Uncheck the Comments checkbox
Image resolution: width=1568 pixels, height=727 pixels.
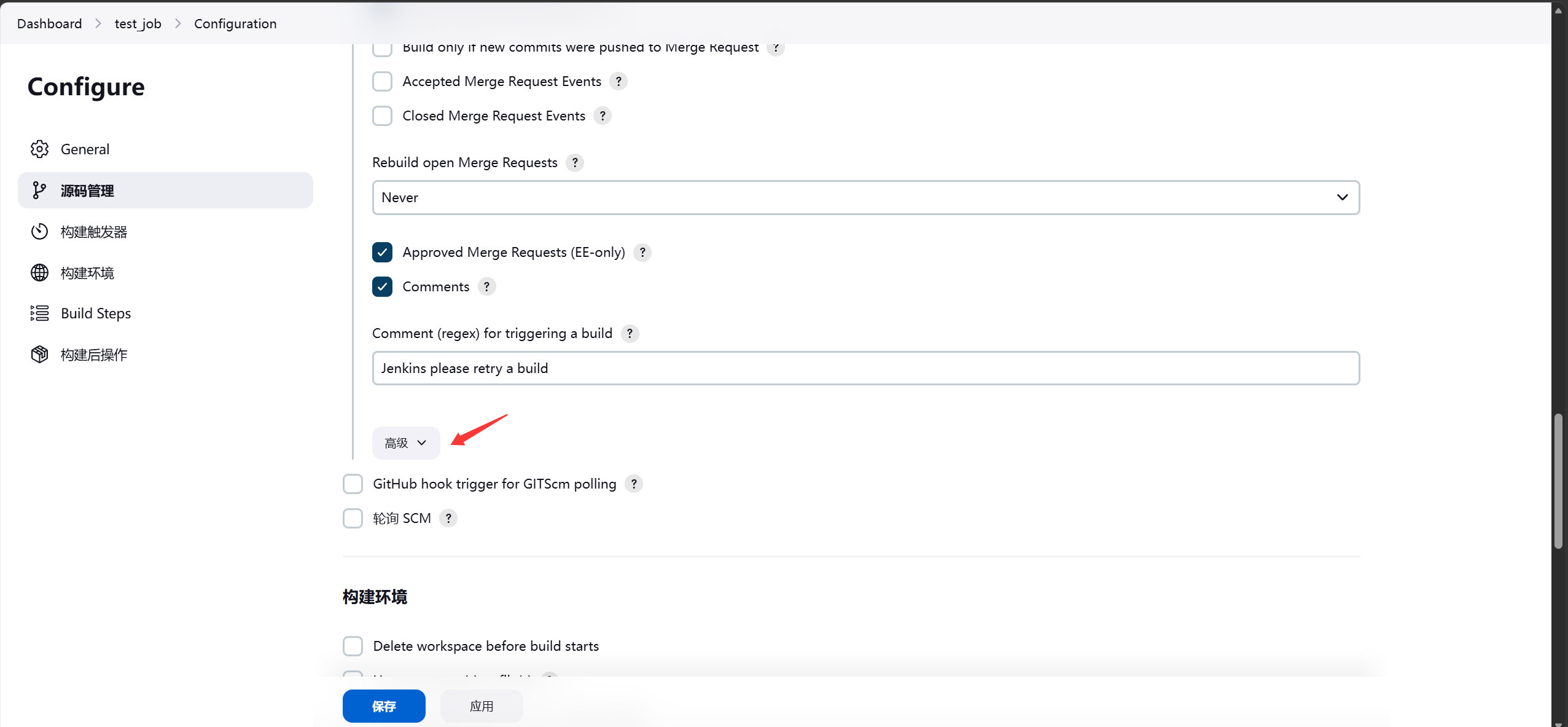382,287
